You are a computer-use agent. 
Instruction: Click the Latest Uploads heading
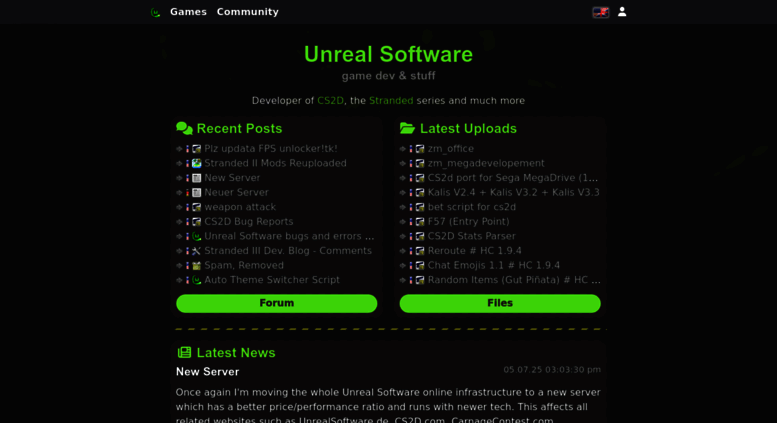(468, 128)
